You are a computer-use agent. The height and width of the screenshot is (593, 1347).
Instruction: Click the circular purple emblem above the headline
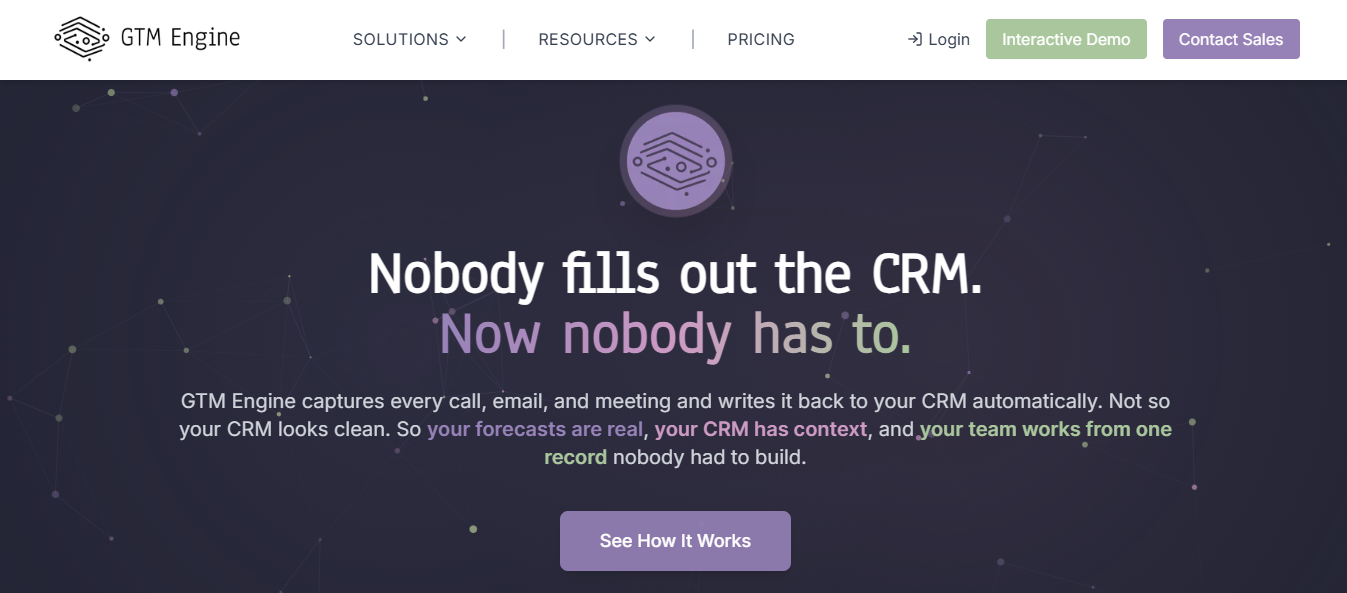(675, 160)
